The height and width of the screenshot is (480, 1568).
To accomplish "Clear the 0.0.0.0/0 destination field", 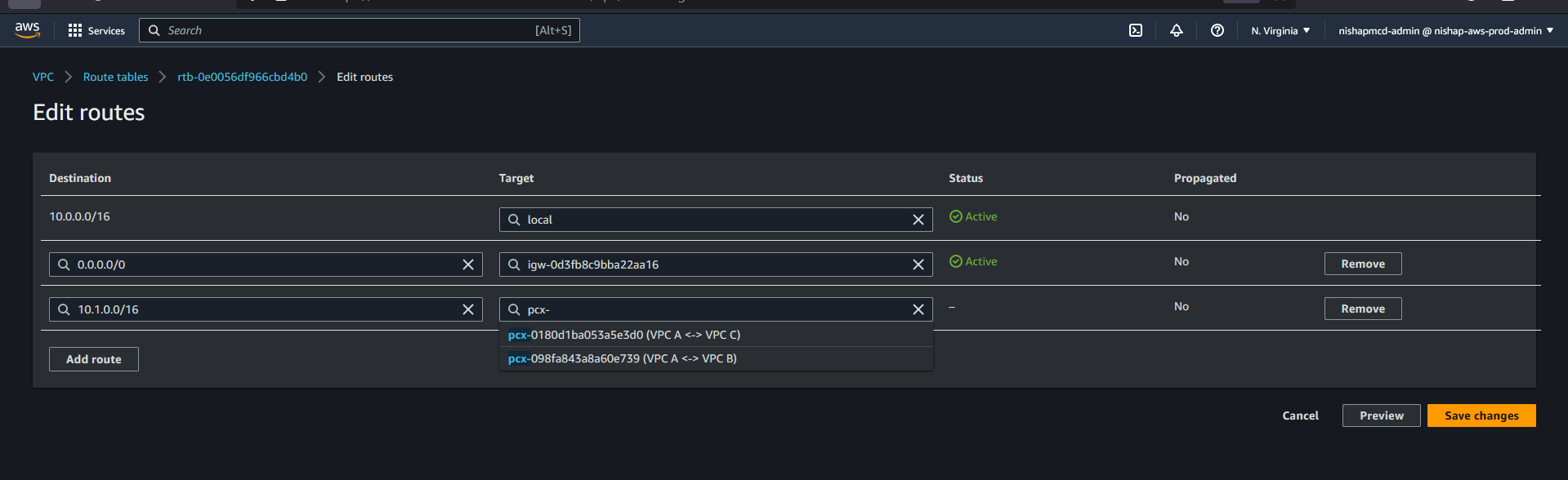I will [468, 264].
